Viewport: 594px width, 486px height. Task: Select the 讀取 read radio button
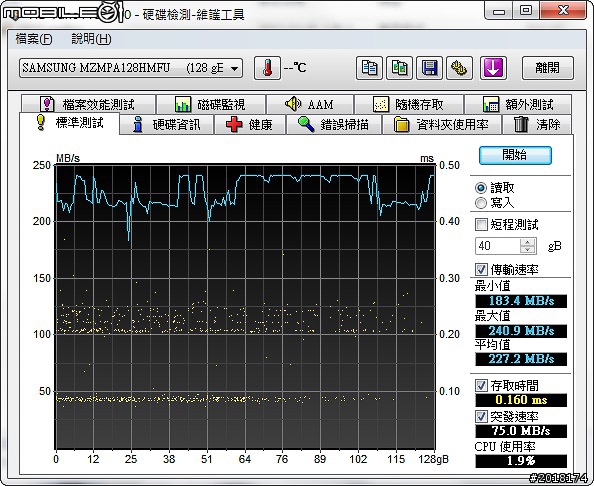481,188
